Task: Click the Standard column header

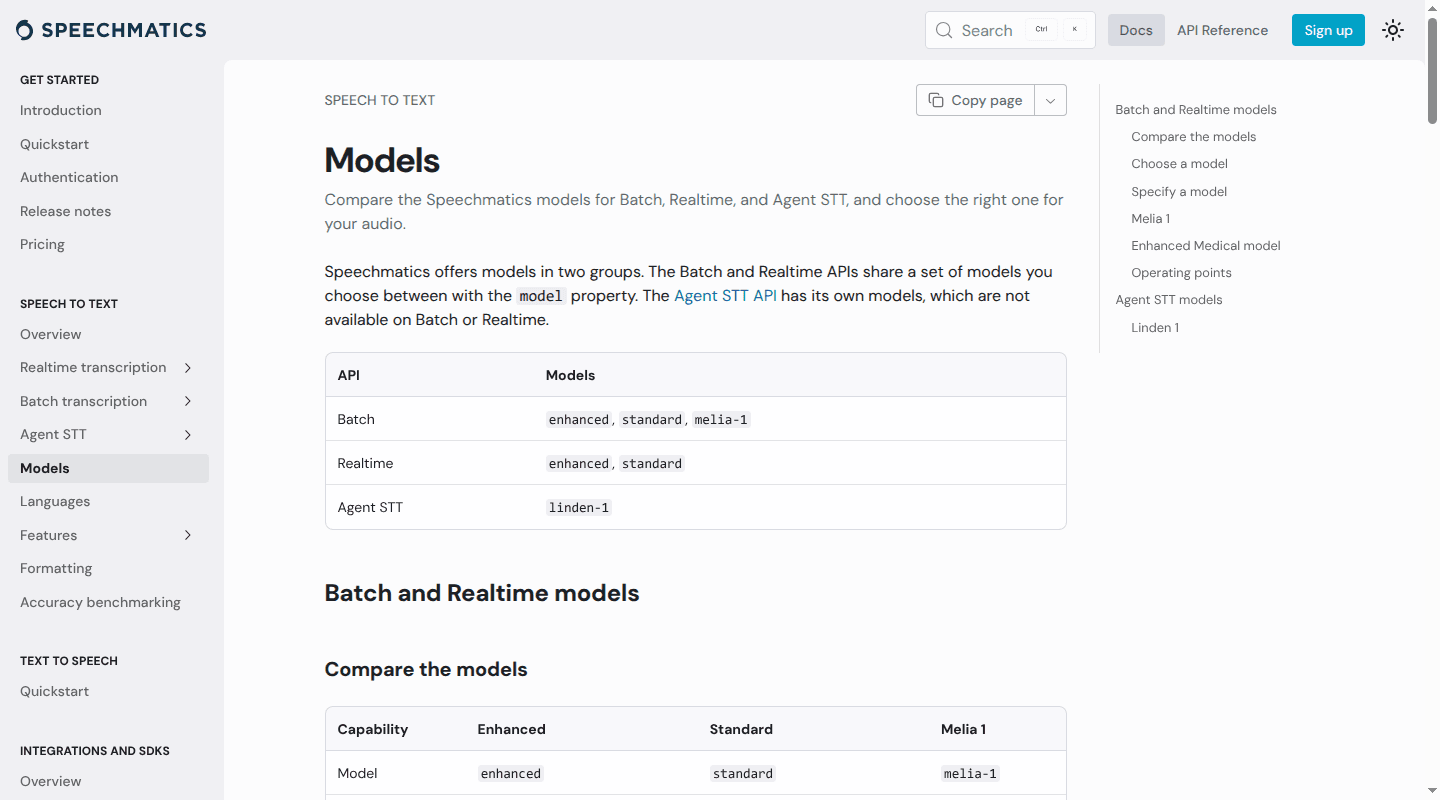Action: [x=741, y=729]
